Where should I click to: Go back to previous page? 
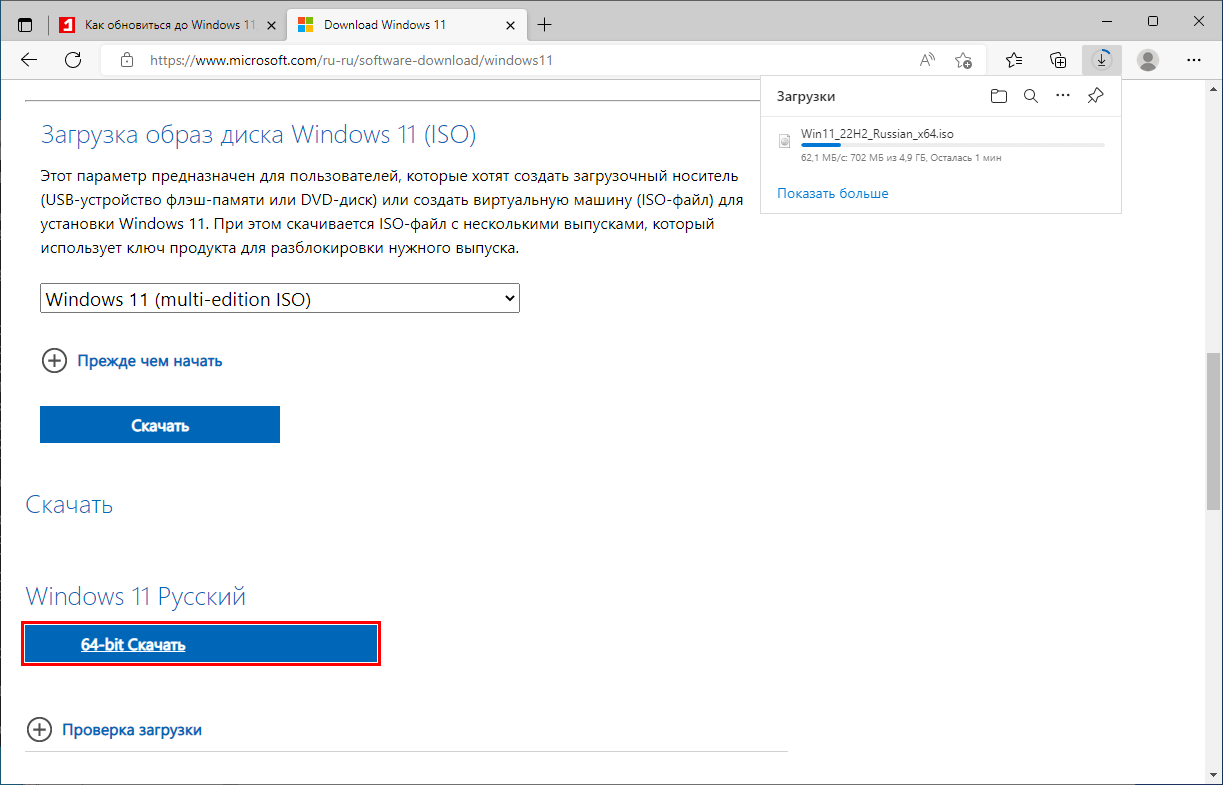coord(29,60)
